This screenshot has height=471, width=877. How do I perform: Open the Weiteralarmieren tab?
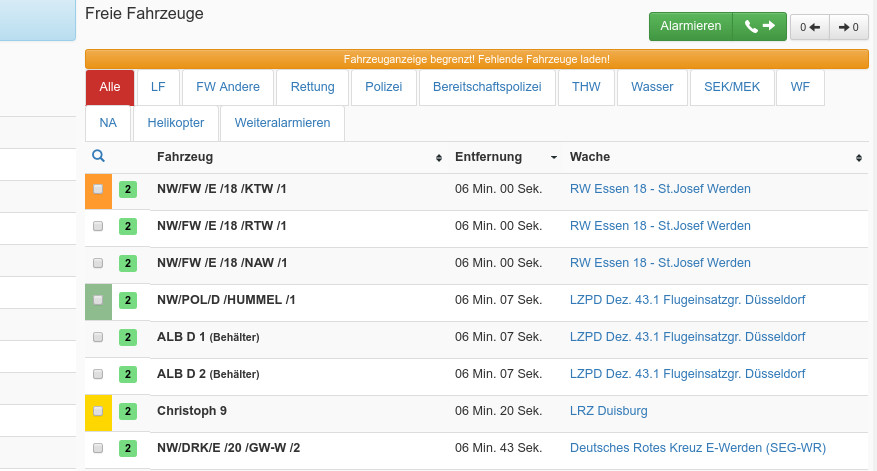282,123
